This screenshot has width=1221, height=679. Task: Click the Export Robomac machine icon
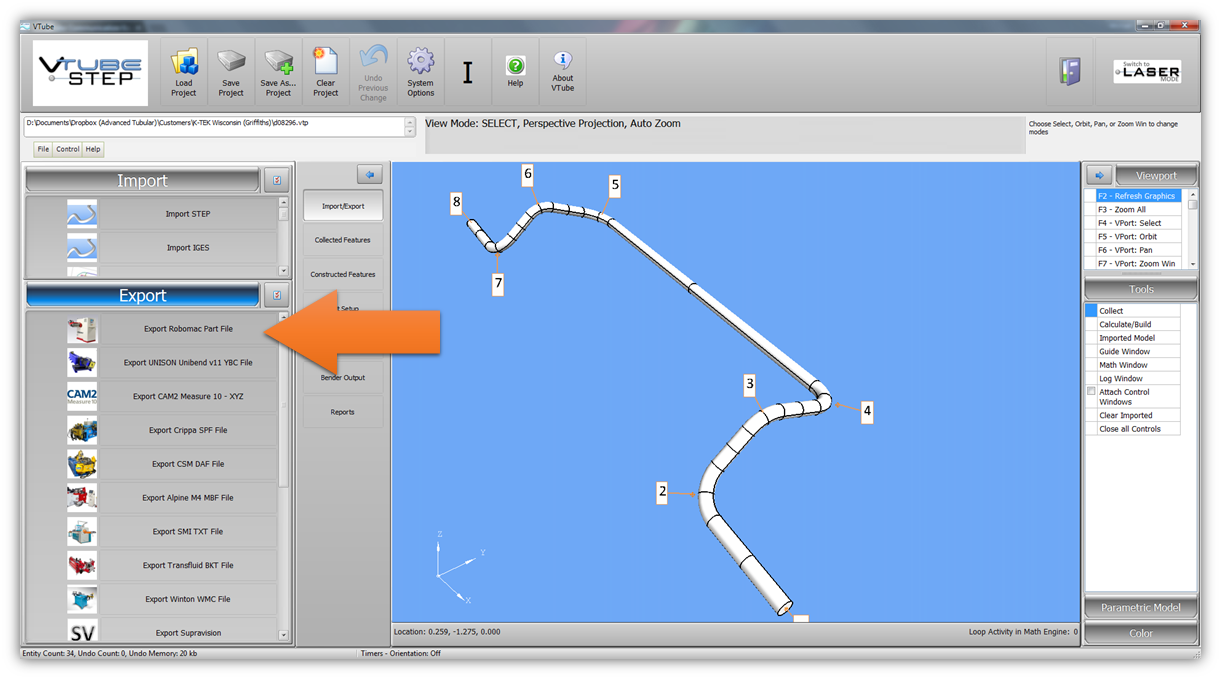tap(82, 329)
